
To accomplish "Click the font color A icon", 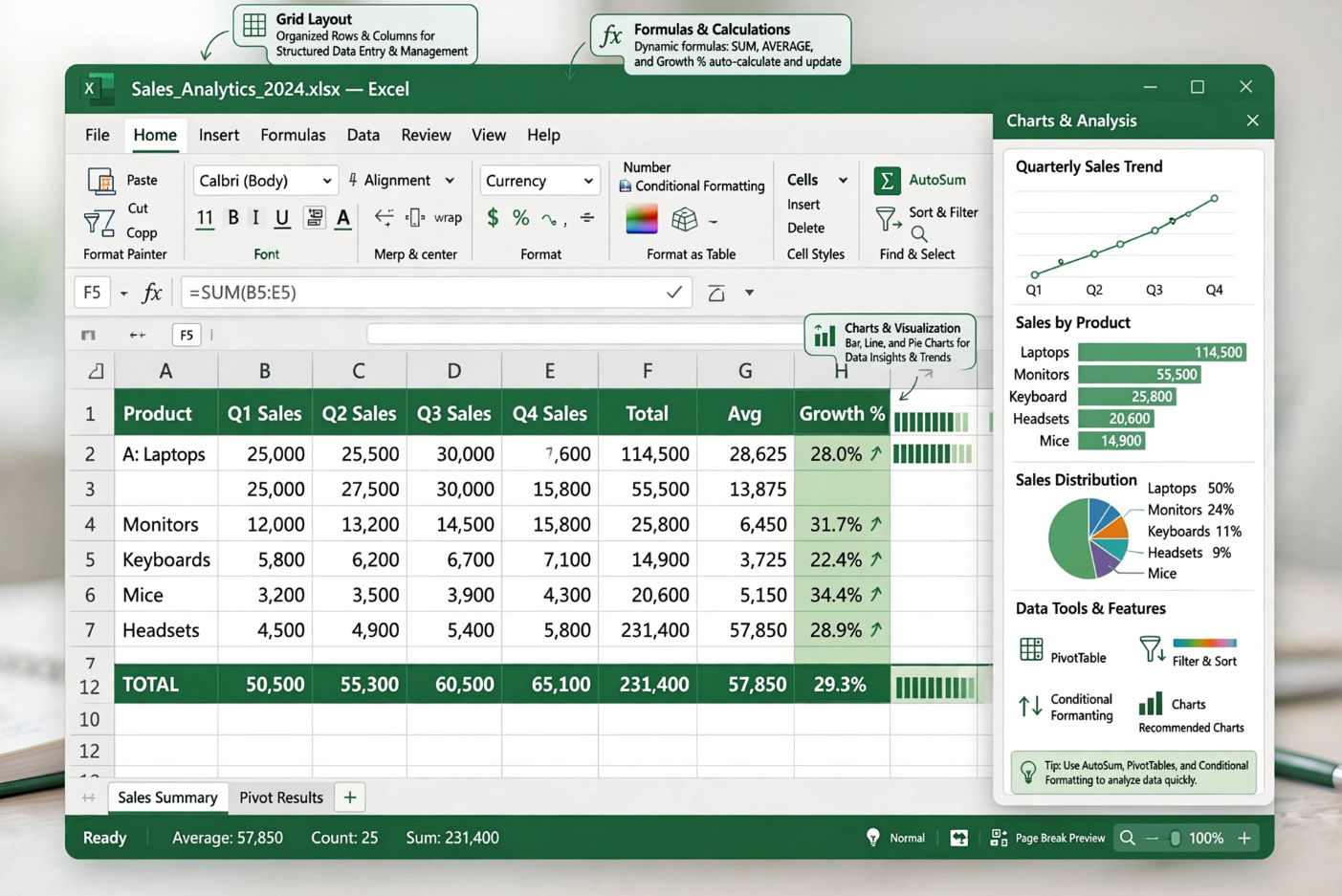I will (x=342, y=218).
